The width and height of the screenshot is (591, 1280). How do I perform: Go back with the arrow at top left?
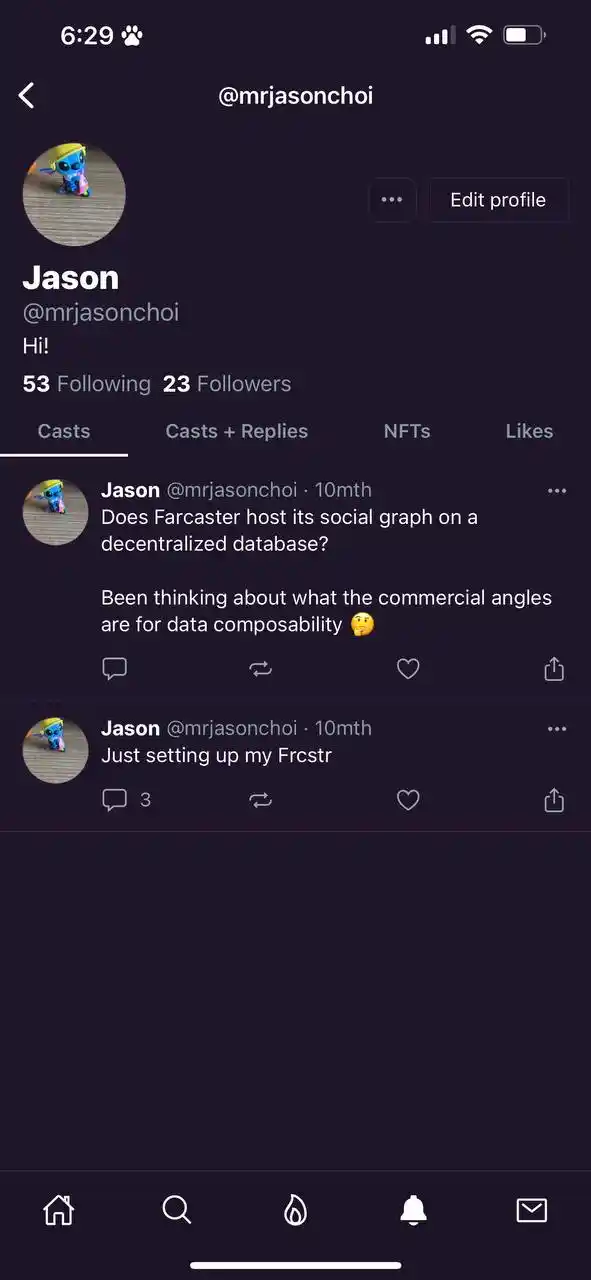pyautogui.click(x=26, y=95)
